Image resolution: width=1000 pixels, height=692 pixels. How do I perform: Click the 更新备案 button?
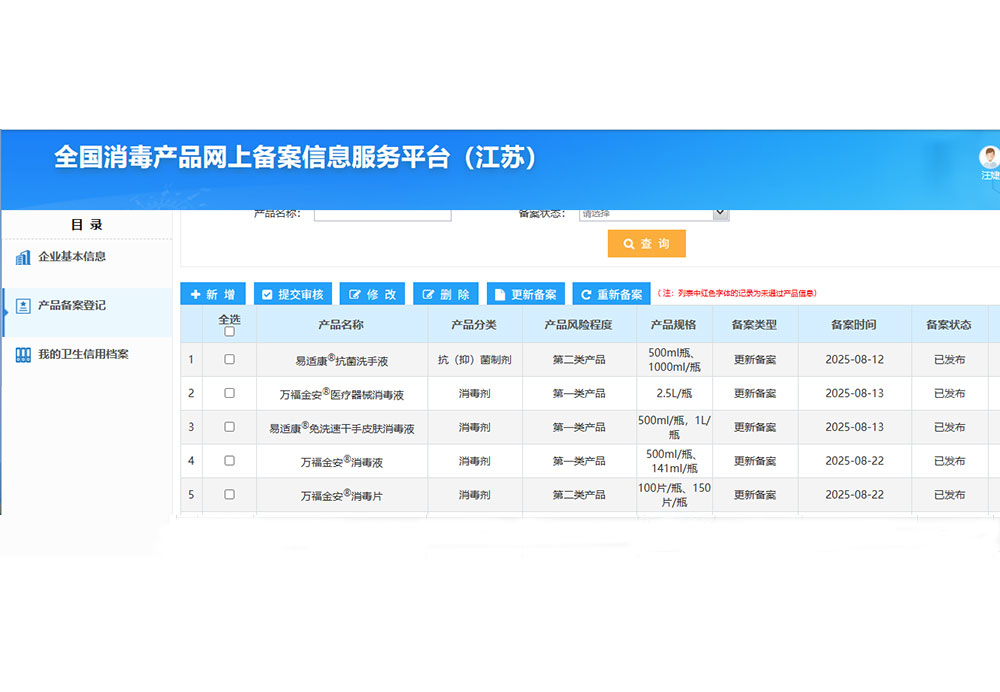tap(525, 294)
